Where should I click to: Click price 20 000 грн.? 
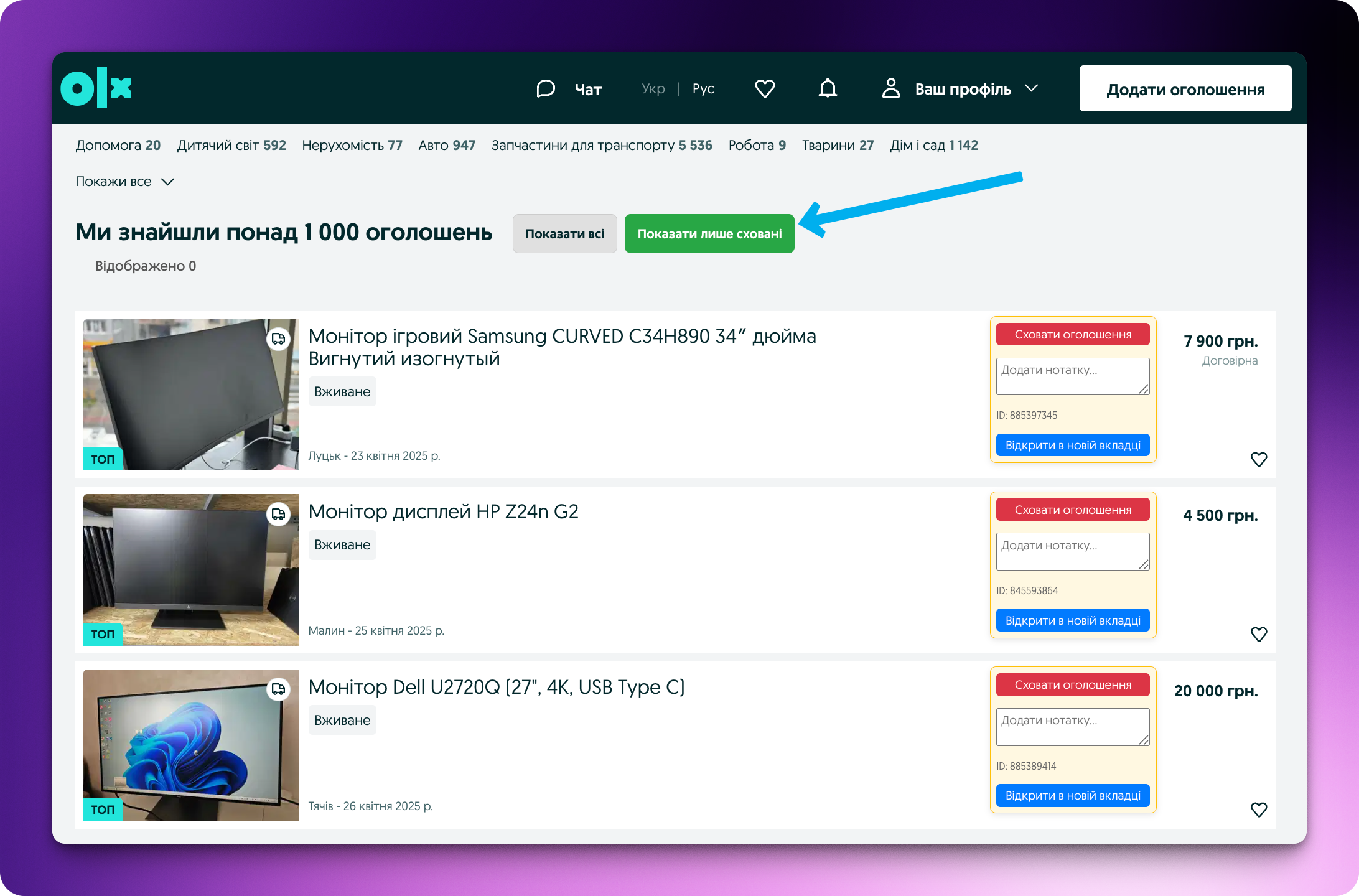tap(1216, 691)
